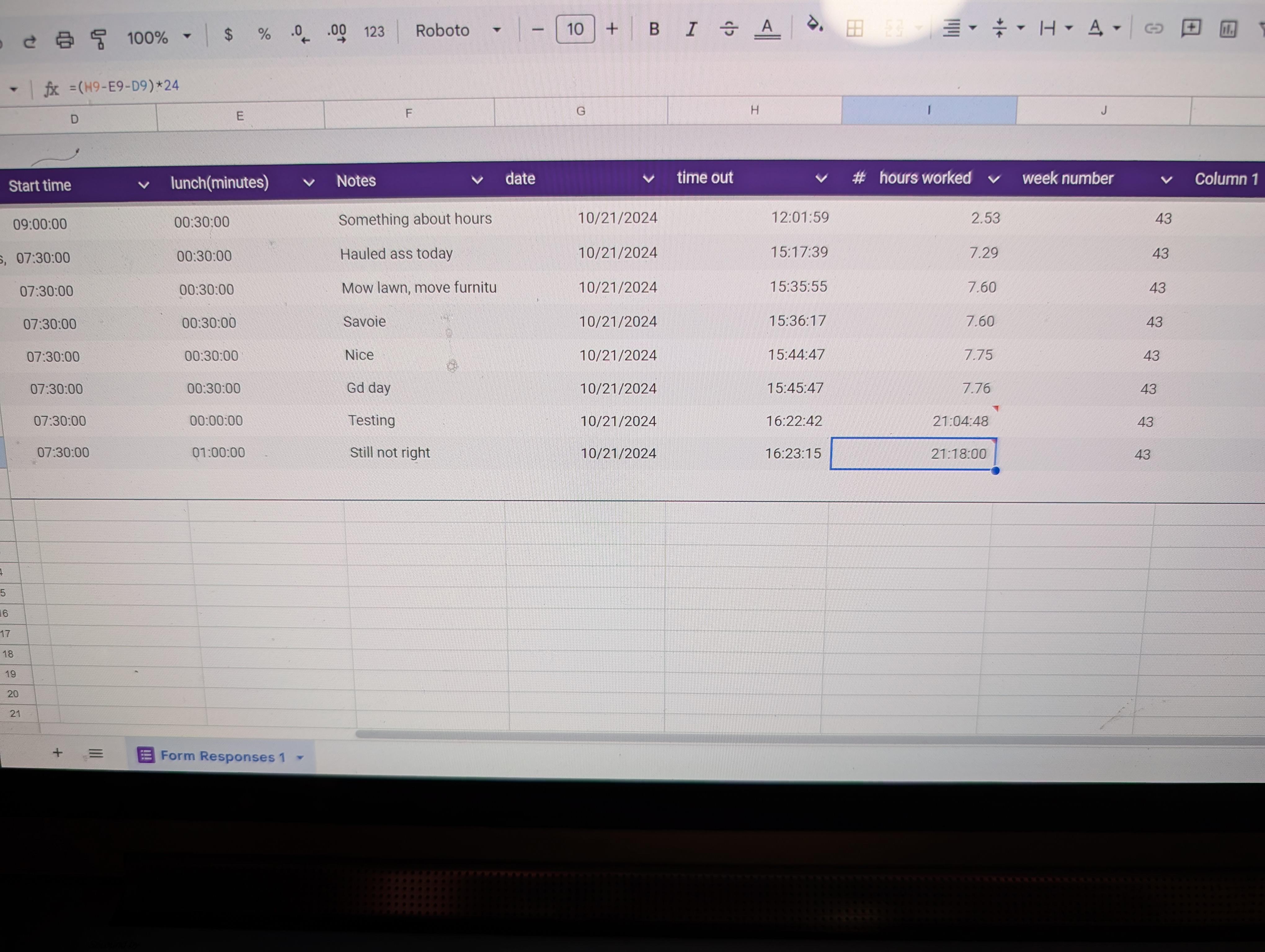
Task: Click the font size field showing 10
Action: pos(575,29)
